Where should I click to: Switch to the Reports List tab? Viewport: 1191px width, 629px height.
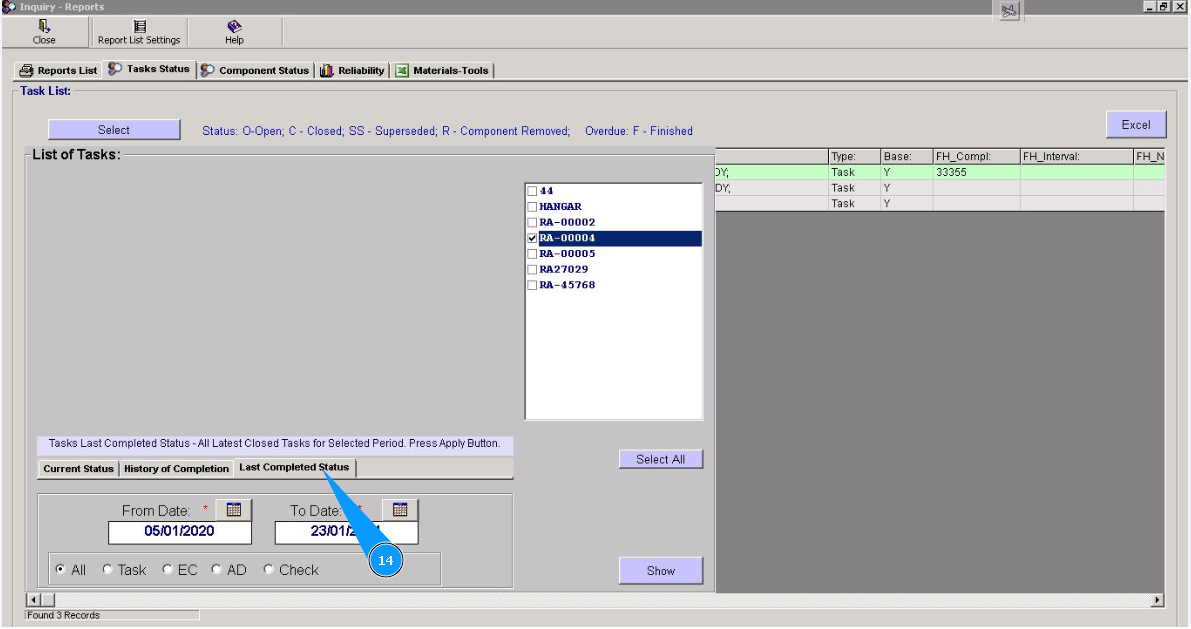(x=58, y=71)
